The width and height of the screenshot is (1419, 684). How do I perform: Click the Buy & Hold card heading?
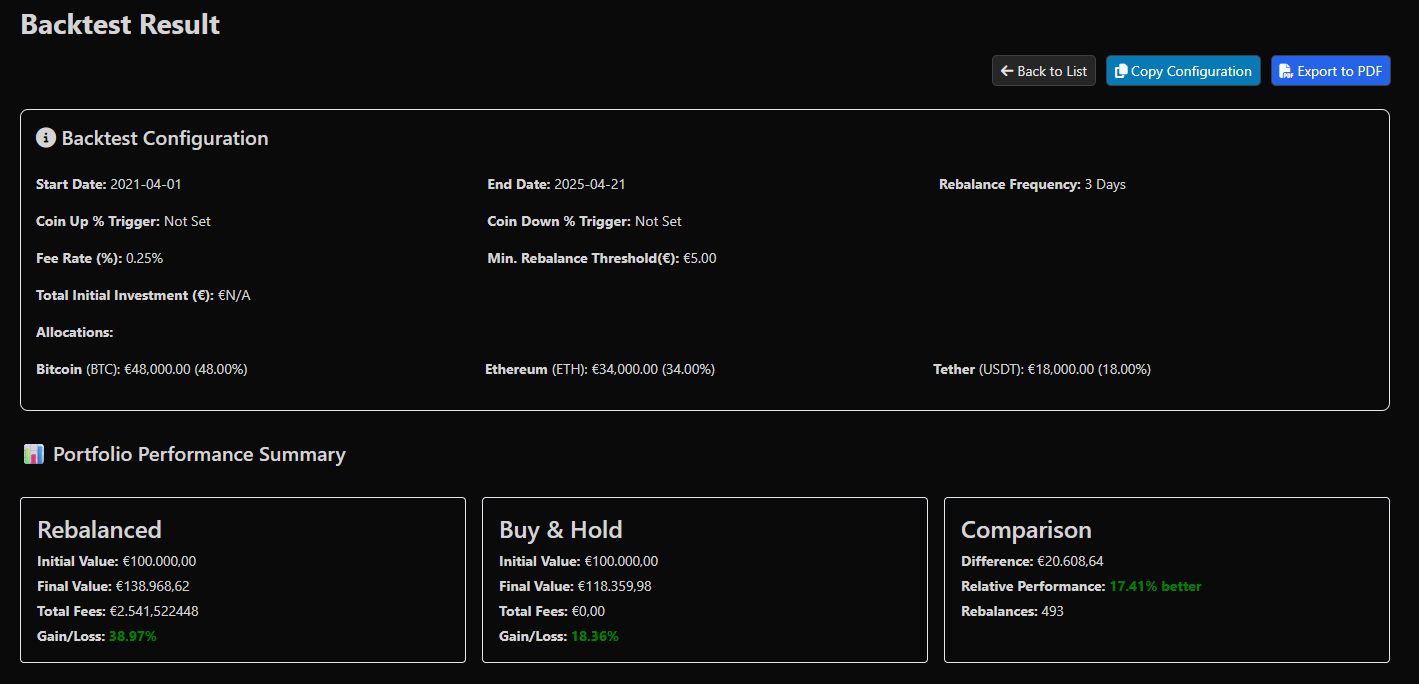[x=560, y=529]
